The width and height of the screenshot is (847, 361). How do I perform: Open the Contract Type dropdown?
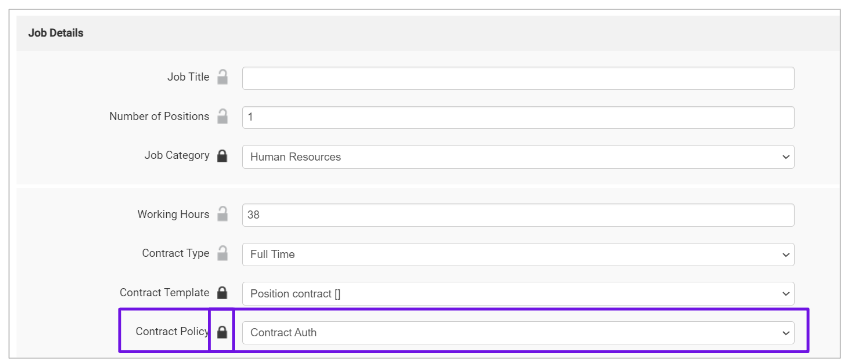click(518, 254)
